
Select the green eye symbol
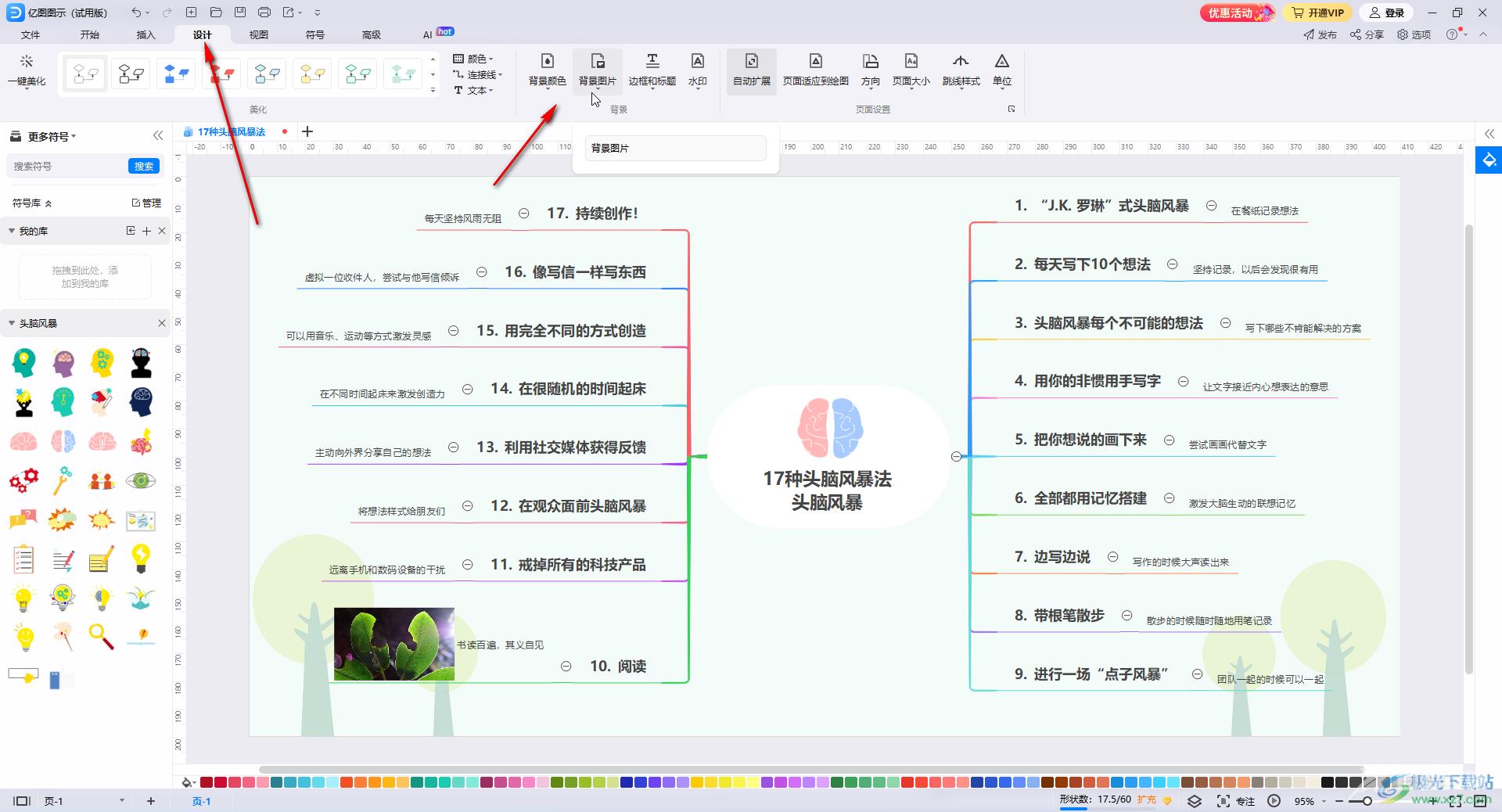(141, 480)
